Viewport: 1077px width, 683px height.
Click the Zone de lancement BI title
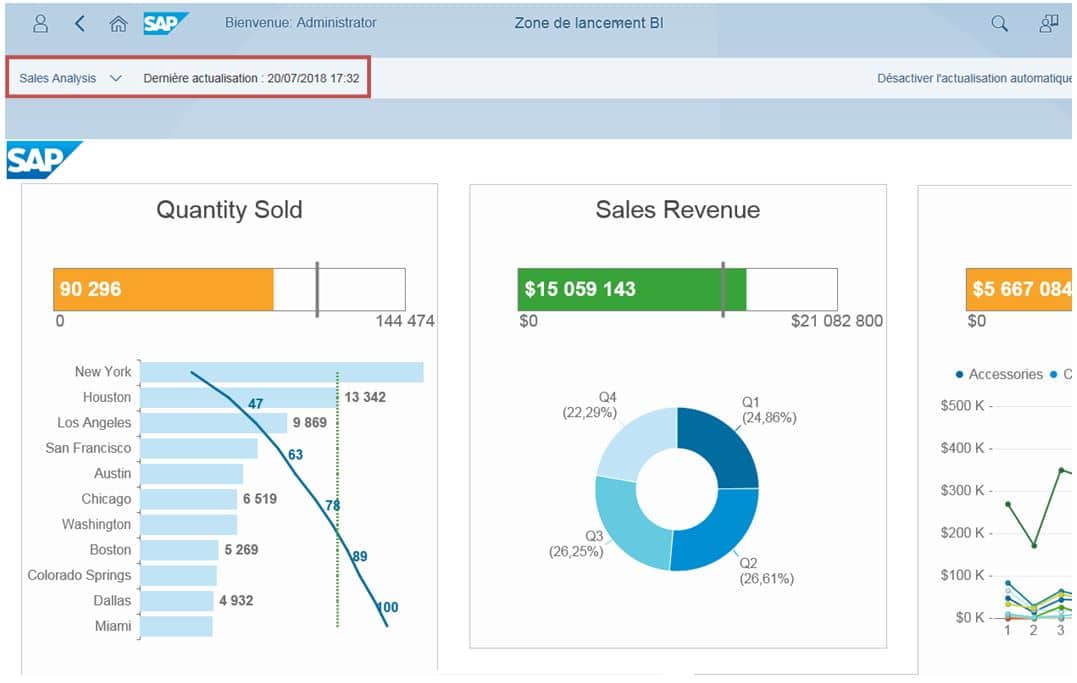[587, 23]
